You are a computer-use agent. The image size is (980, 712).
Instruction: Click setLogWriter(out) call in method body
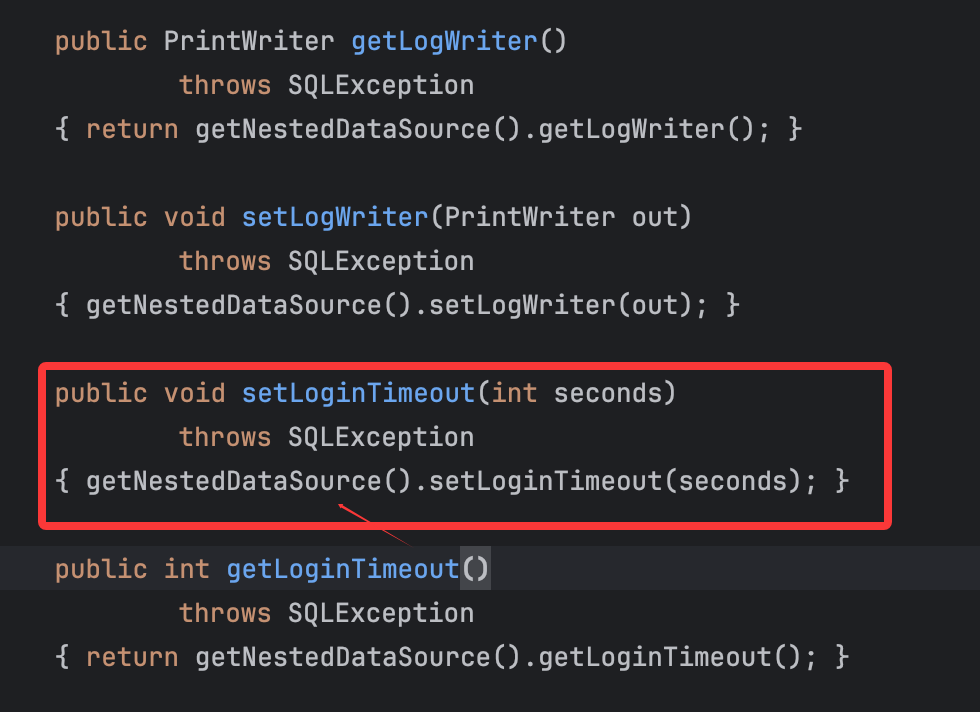[561, 306]
